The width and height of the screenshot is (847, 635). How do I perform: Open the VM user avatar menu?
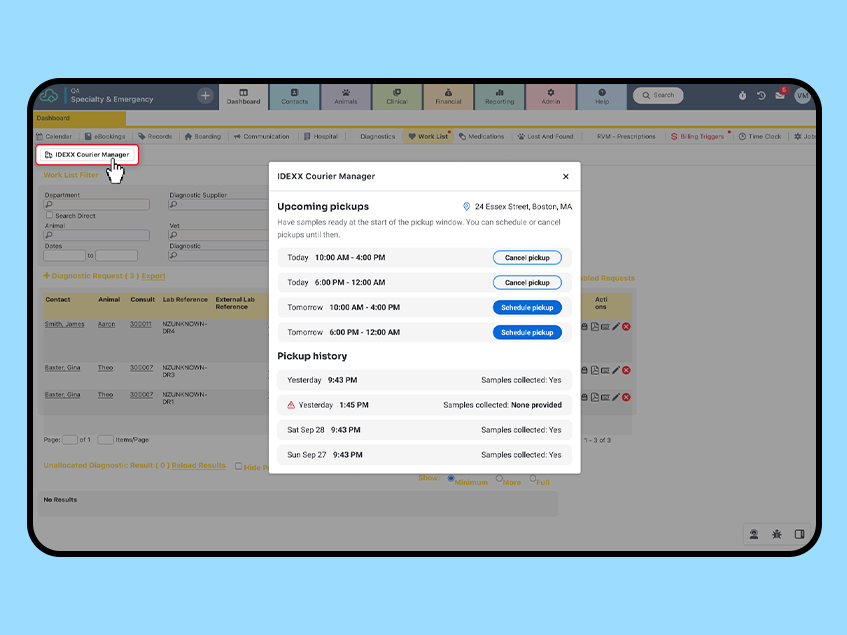click(x=802, y=96)
